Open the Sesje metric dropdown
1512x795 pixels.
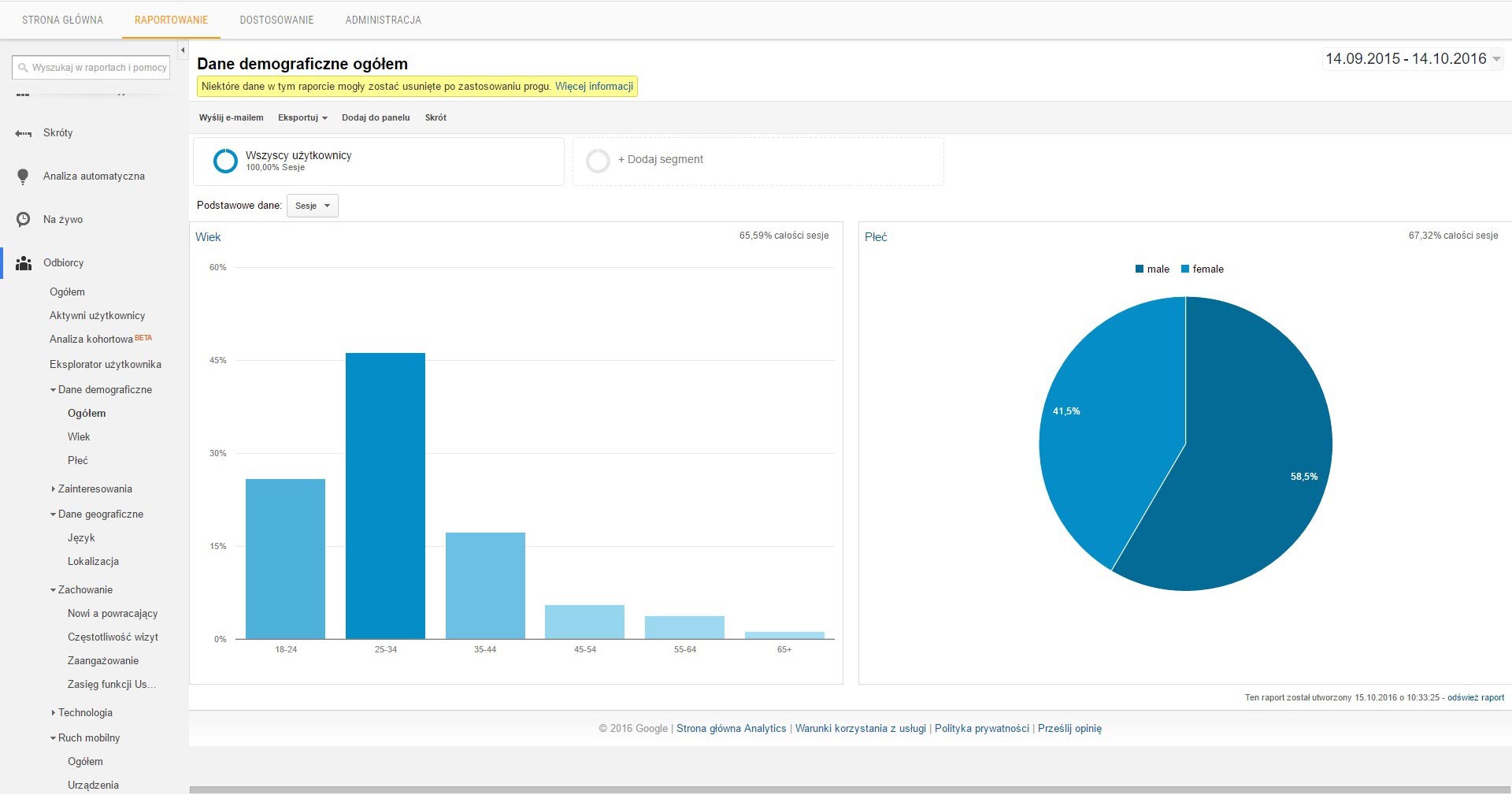313,206
